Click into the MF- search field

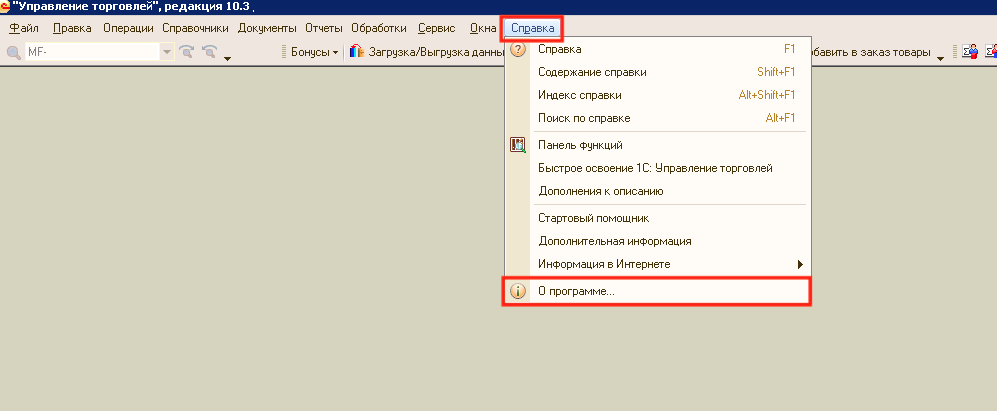point(92,52)
